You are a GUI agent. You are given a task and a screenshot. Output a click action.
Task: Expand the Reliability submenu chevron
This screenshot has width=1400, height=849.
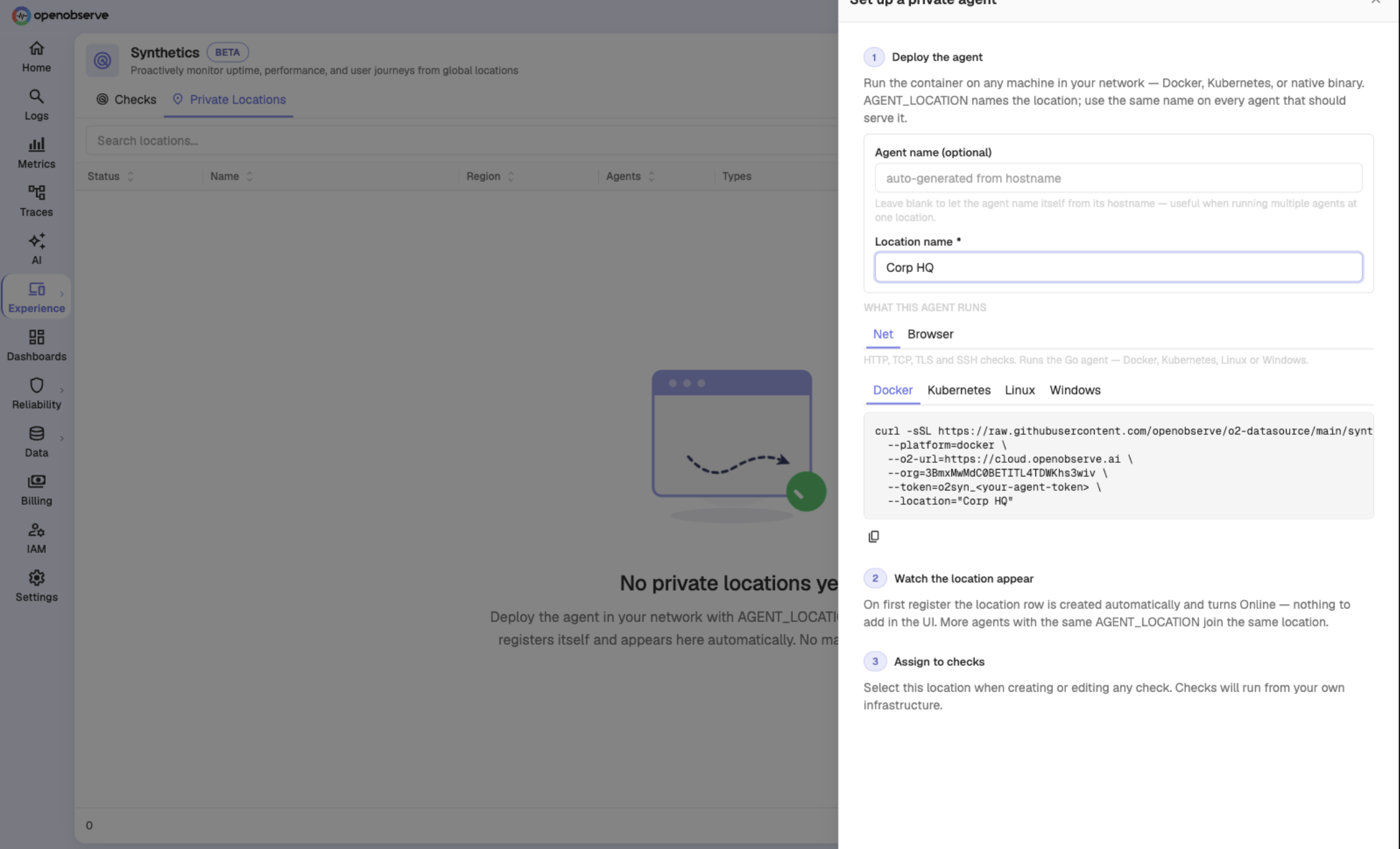pyautogui.click(x=62, y=390)
